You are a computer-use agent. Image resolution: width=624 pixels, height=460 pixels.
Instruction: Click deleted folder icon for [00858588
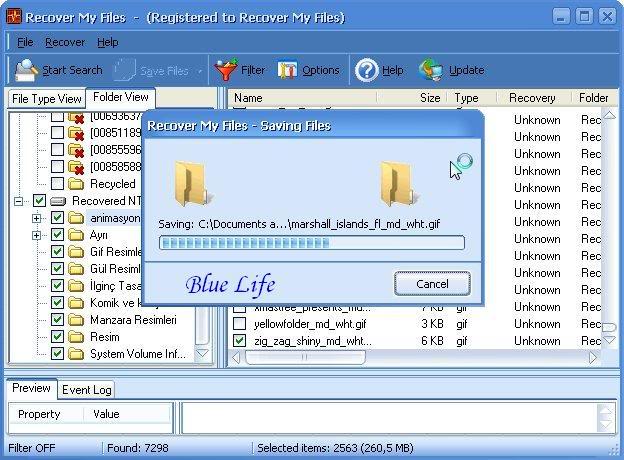(76, 168)
